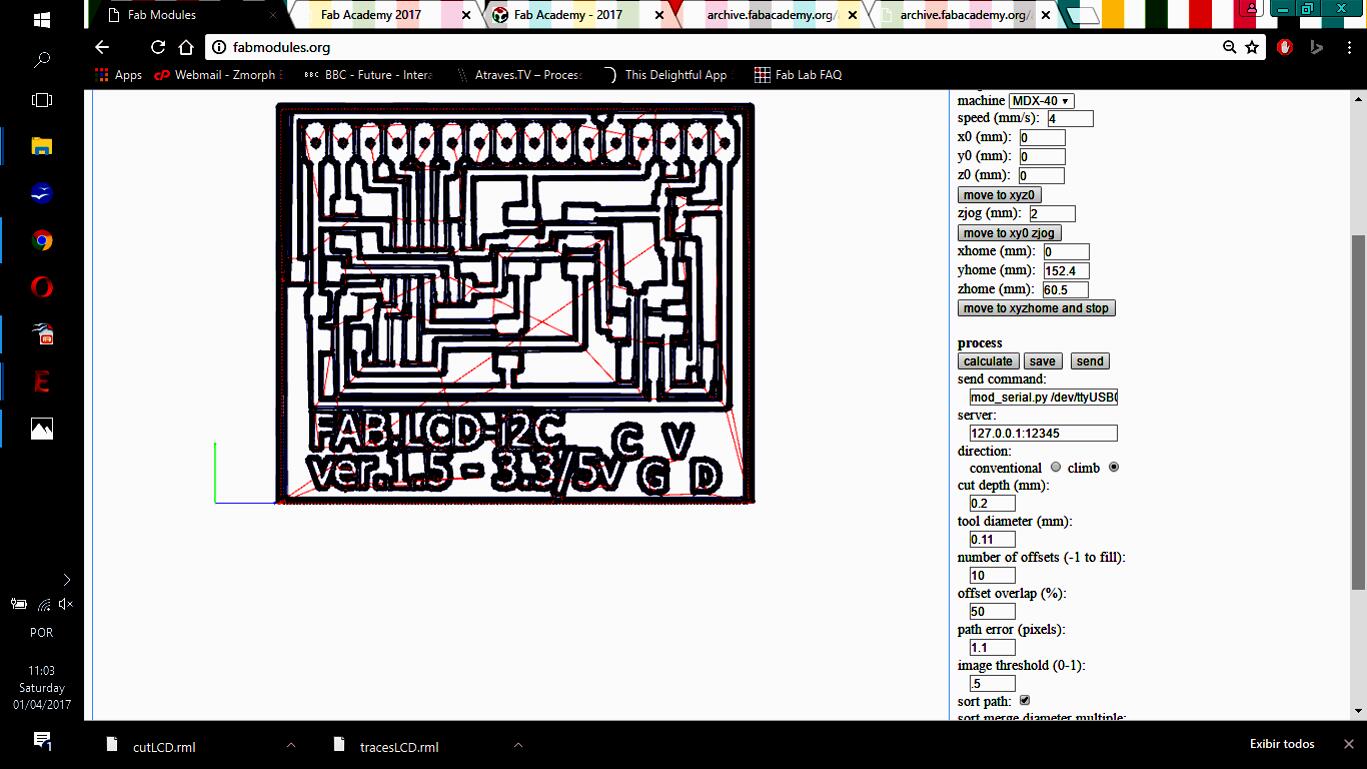Open the Webmail - Zmorph bookmark
Screen dimensions: 1367x769
[x=219, y=75]
